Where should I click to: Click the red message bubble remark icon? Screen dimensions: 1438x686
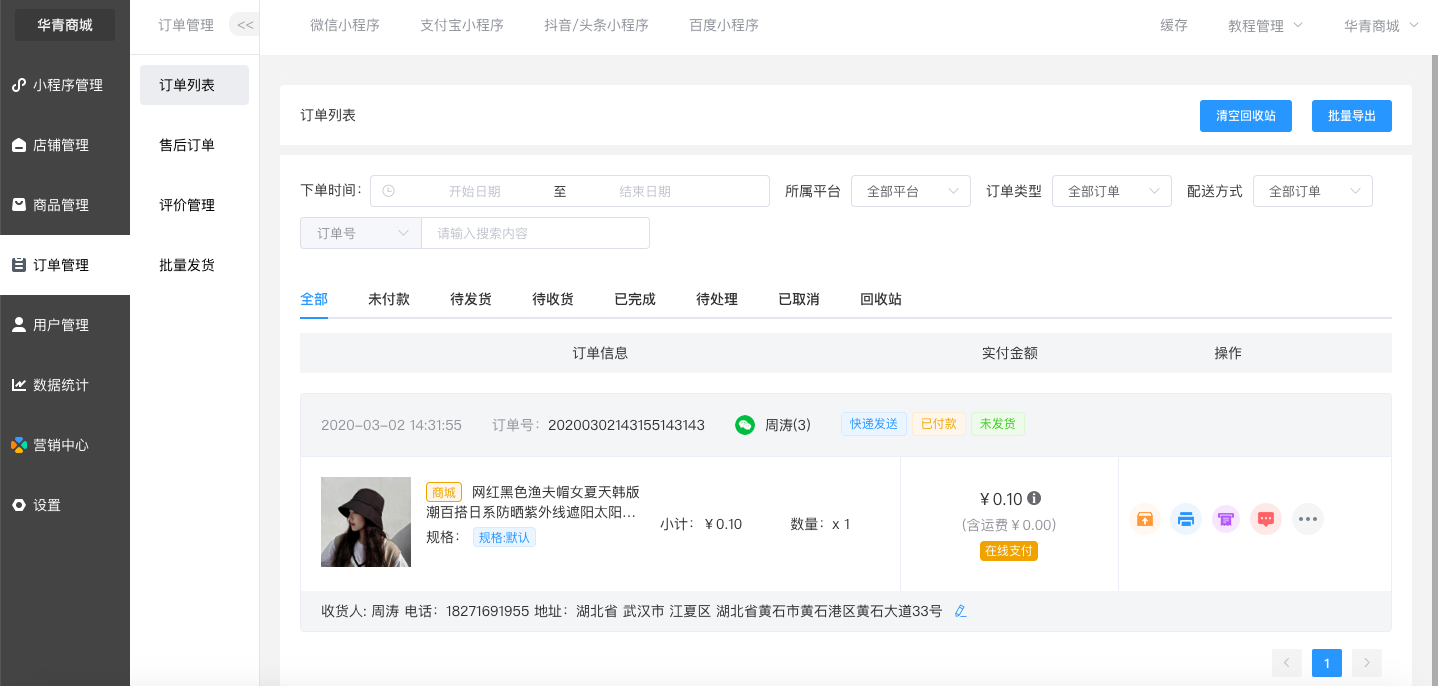[1266, 519]
